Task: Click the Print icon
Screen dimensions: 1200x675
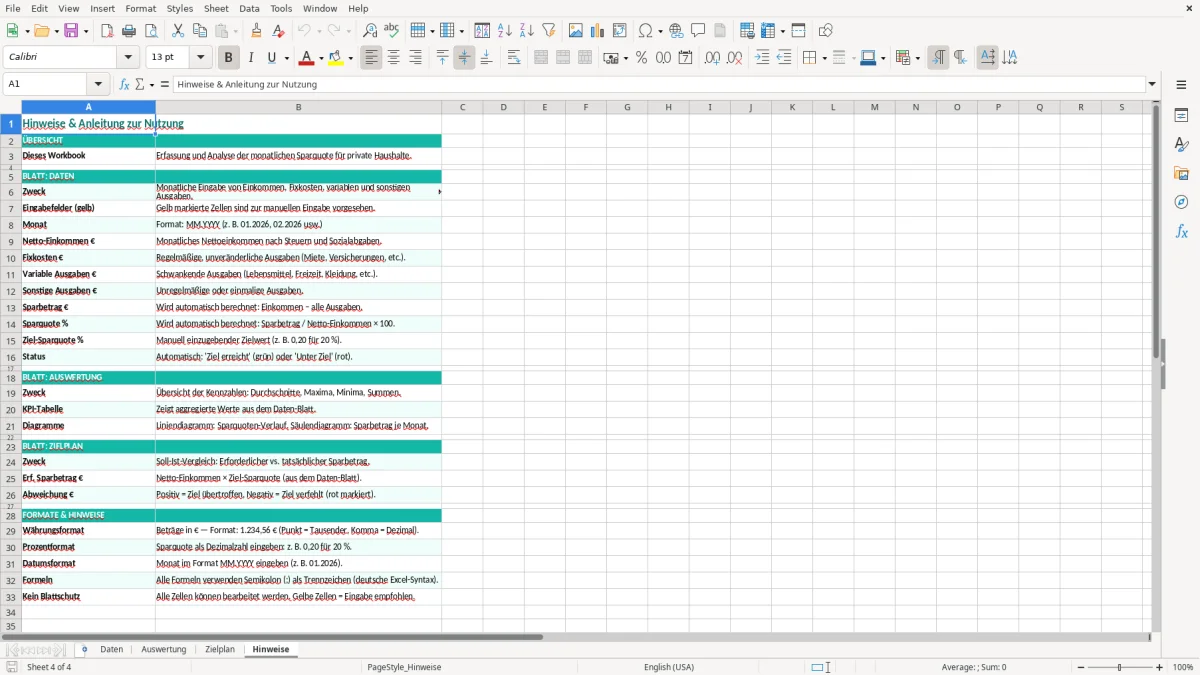Action: 128,31
